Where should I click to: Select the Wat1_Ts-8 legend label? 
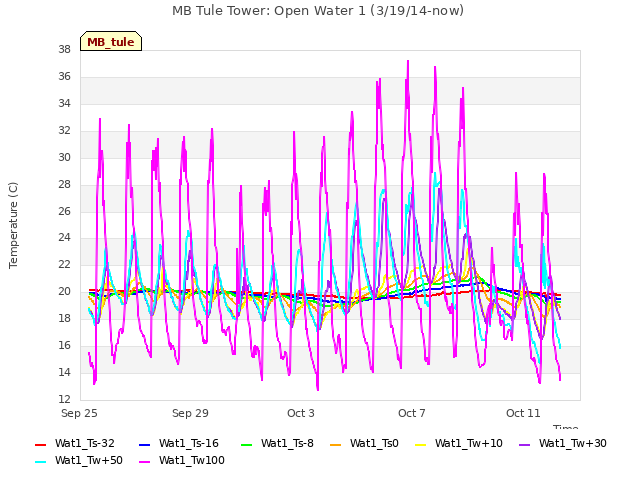point(287,443)
